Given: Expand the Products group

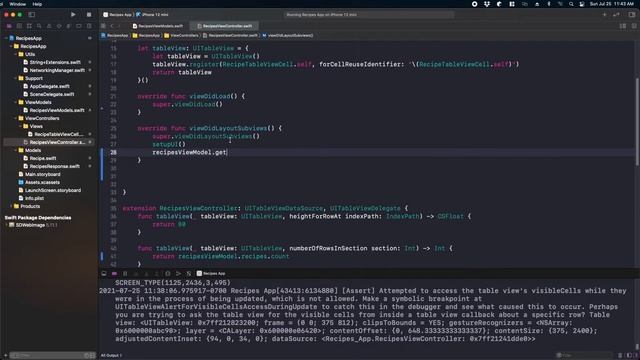Looking at the screenshot, I should [11, 206].
